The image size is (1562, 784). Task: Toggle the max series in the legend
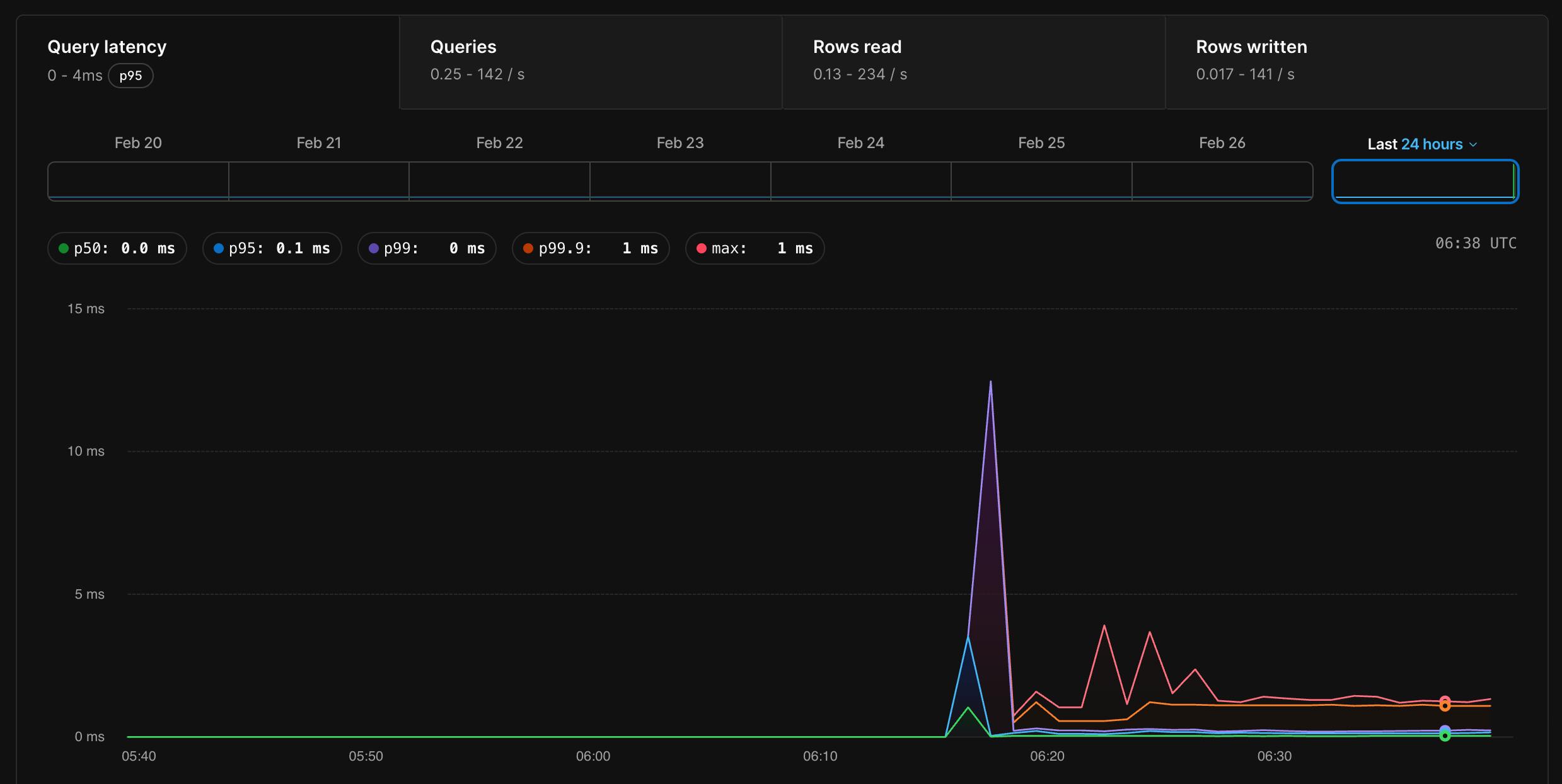[x=754, y=248]
